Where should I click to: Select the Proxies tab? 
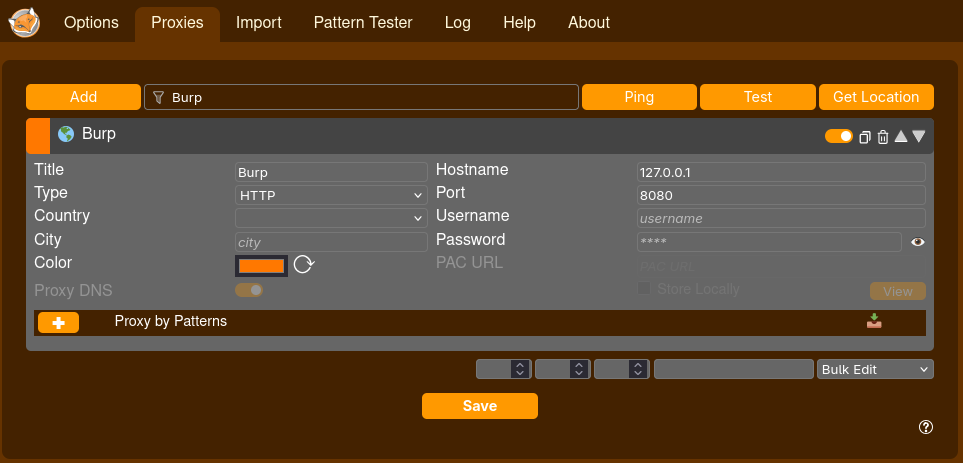pos(177,23)
